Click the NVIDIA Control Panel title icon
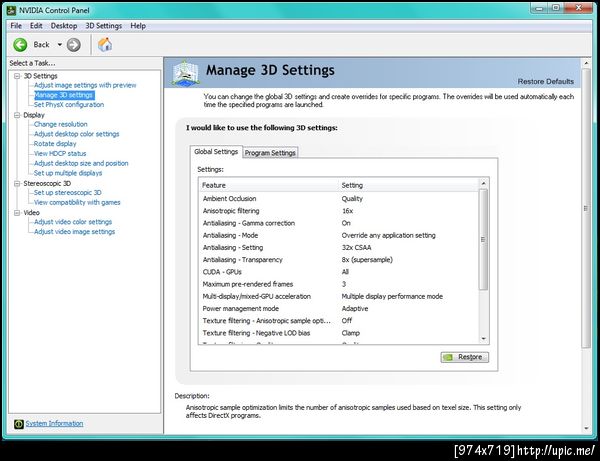The height and width of the screenshot is (461, 600). [x=11, y=10]
